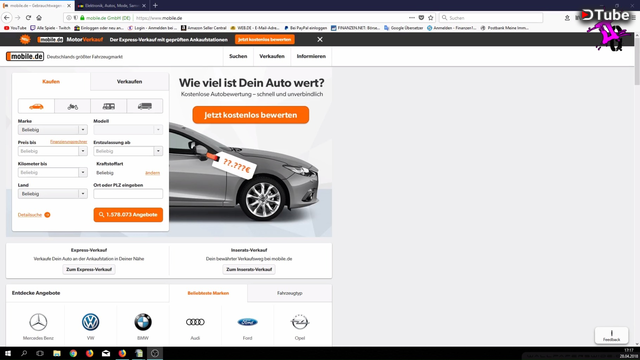Close the MotorVerkauf banner with the X
640x360 pixels.
click(320, 39)
